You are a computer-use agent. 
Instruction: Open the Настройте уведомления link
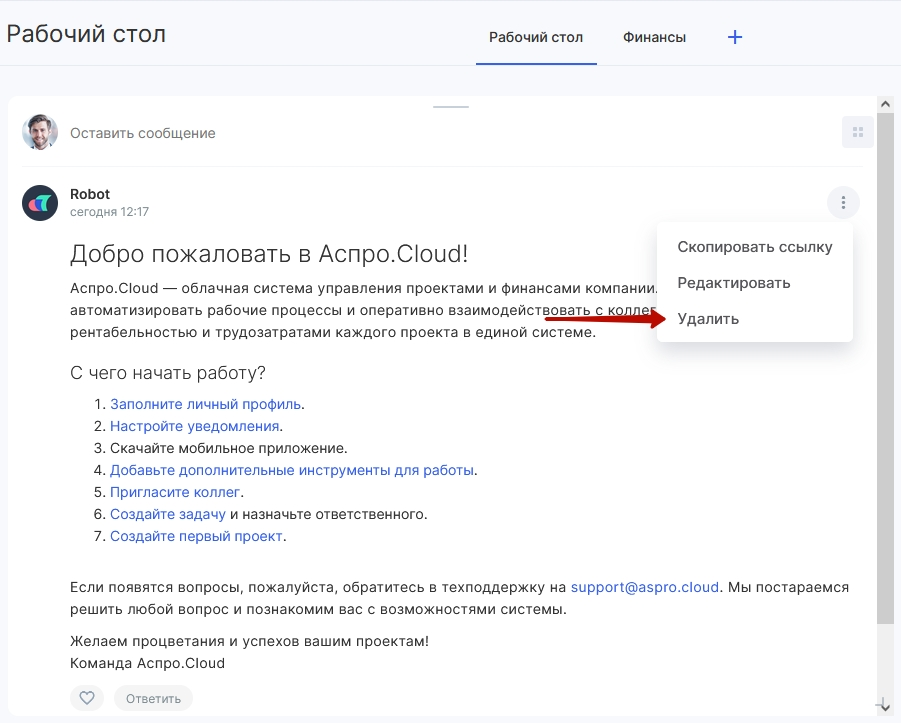[x=194, y=426]
